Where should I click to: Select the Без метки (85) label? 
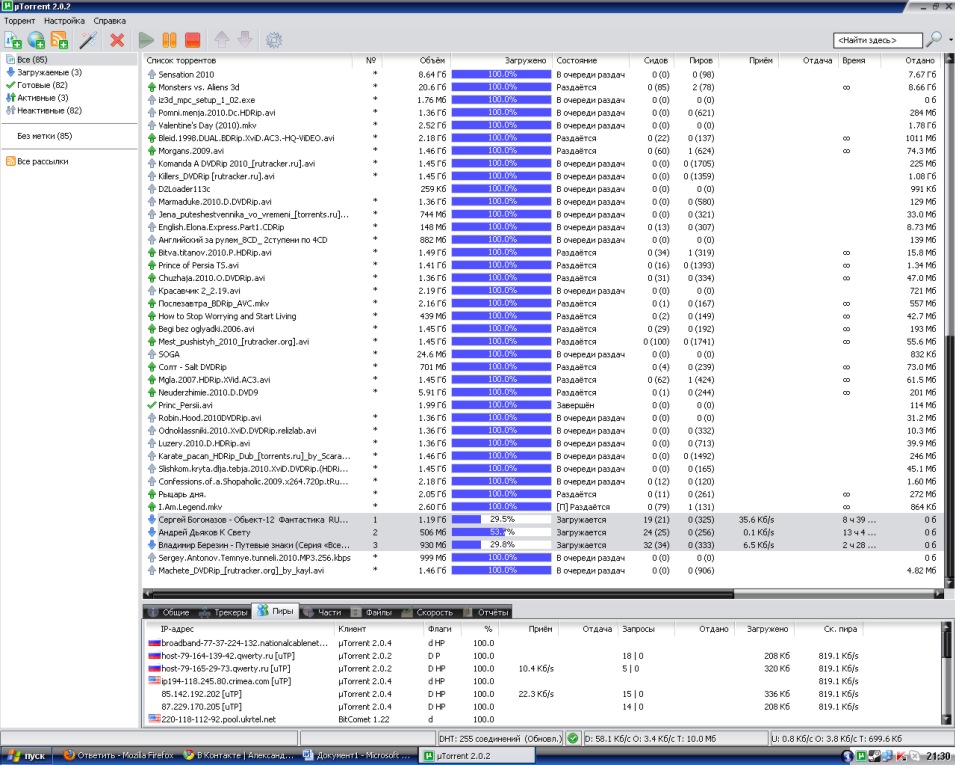coord(44,136)
